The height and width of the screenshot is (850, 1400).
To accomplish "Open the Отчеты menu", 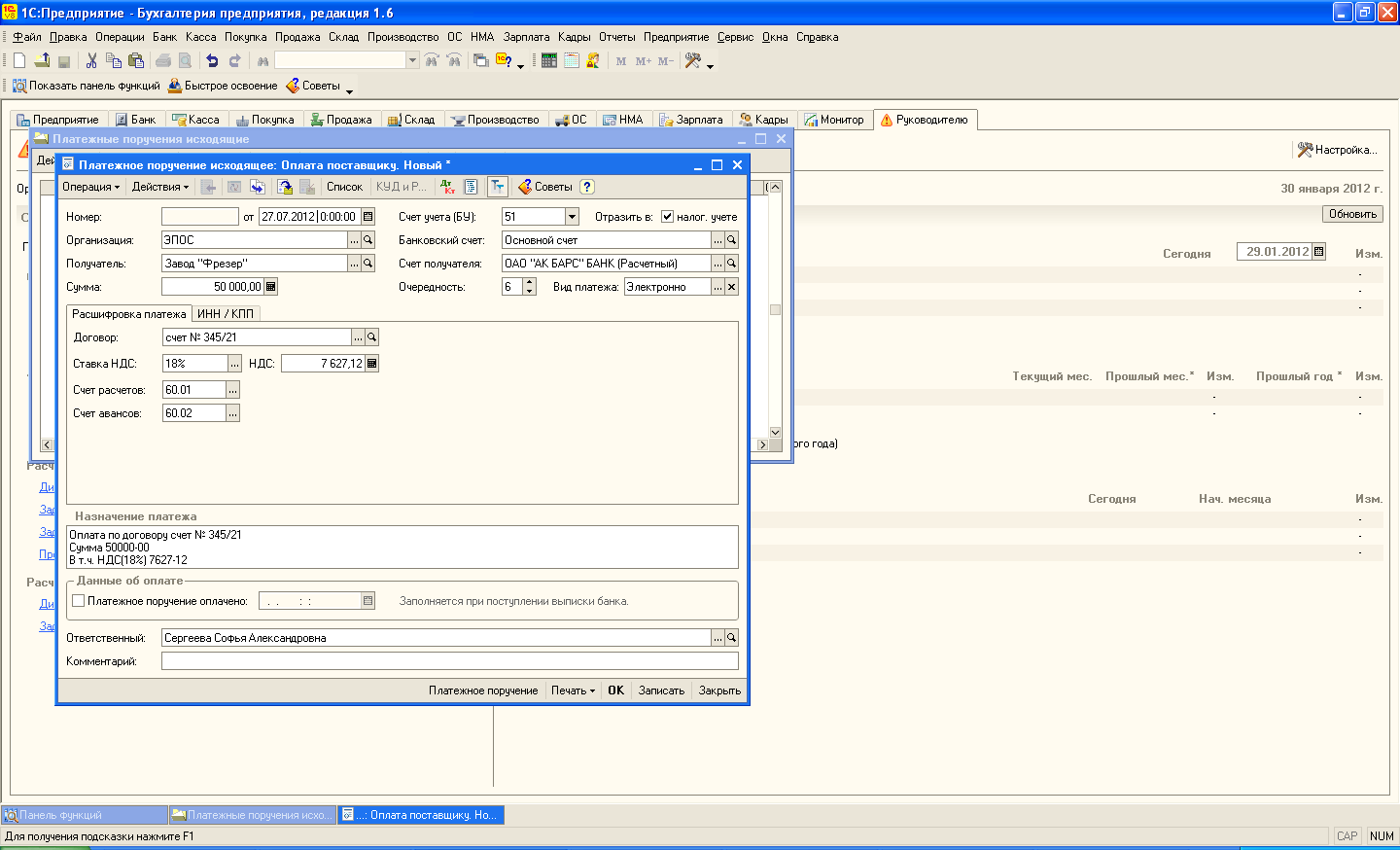I will [x=616, y=37].
